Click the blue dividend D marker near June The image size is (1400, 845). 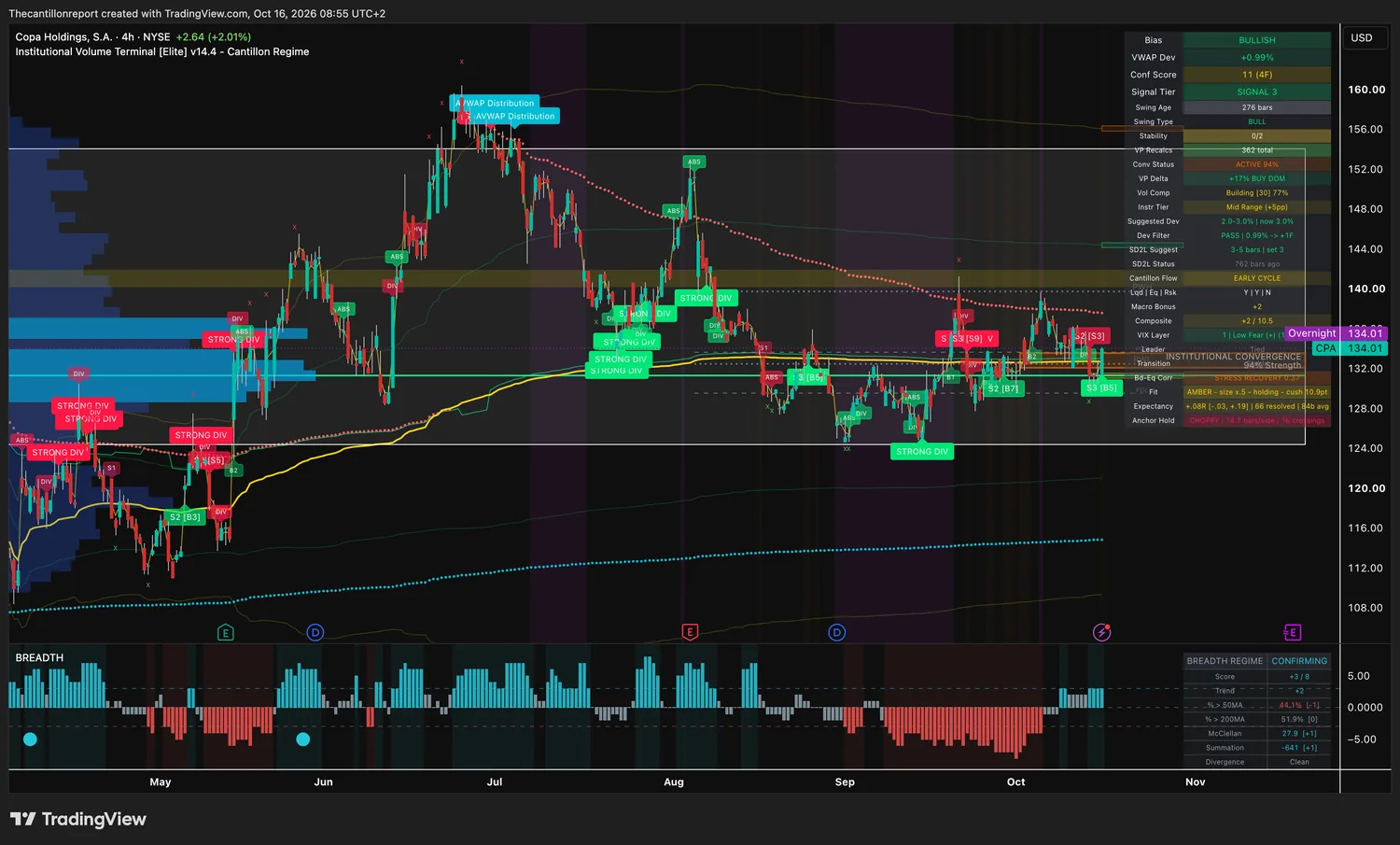(315, 633)
